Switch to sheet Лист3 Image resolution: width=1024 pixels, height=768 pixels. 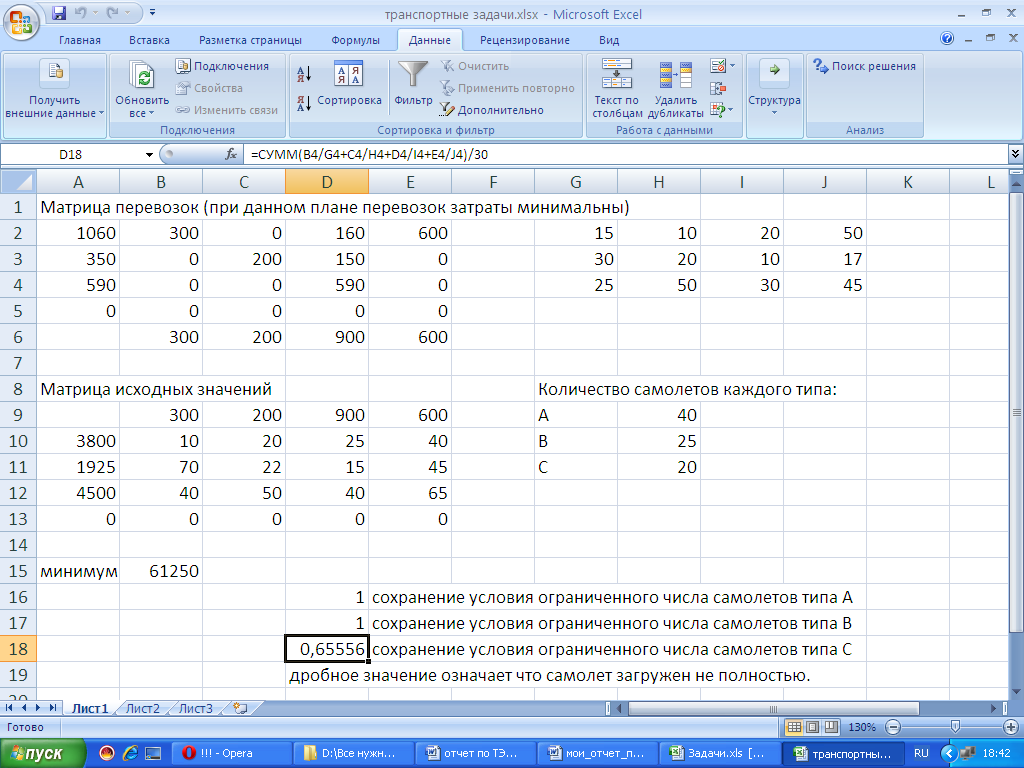click(x=195, y=709)
